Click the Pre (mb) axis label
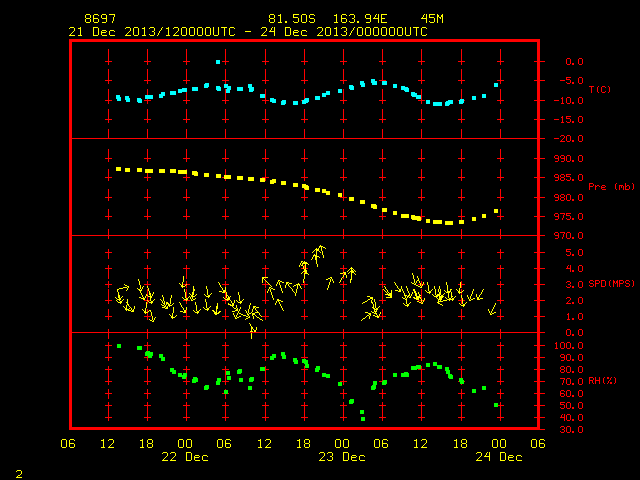 611,187
